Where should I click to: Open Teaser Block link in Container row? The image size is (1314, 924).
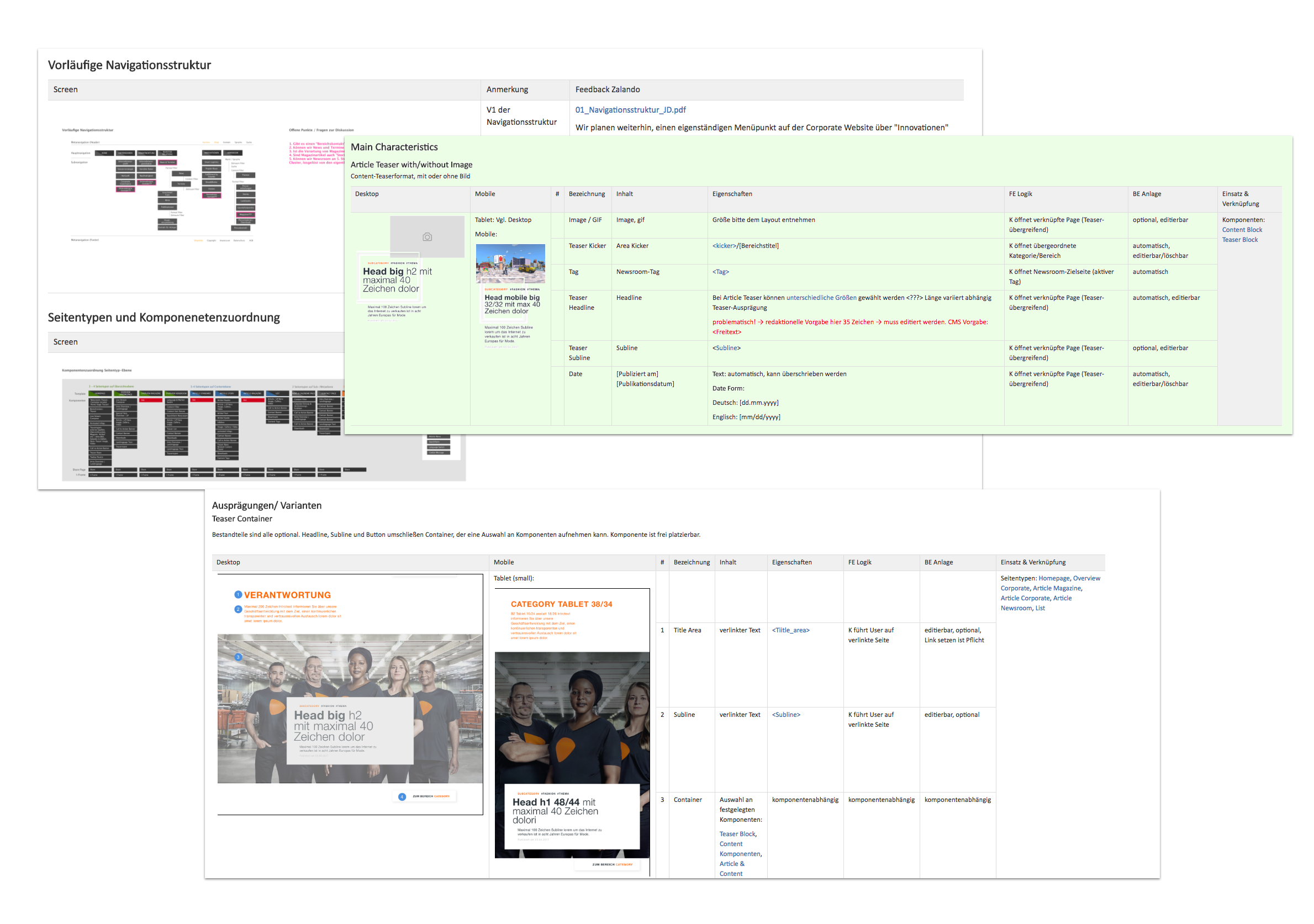click(x=737, y=834)
